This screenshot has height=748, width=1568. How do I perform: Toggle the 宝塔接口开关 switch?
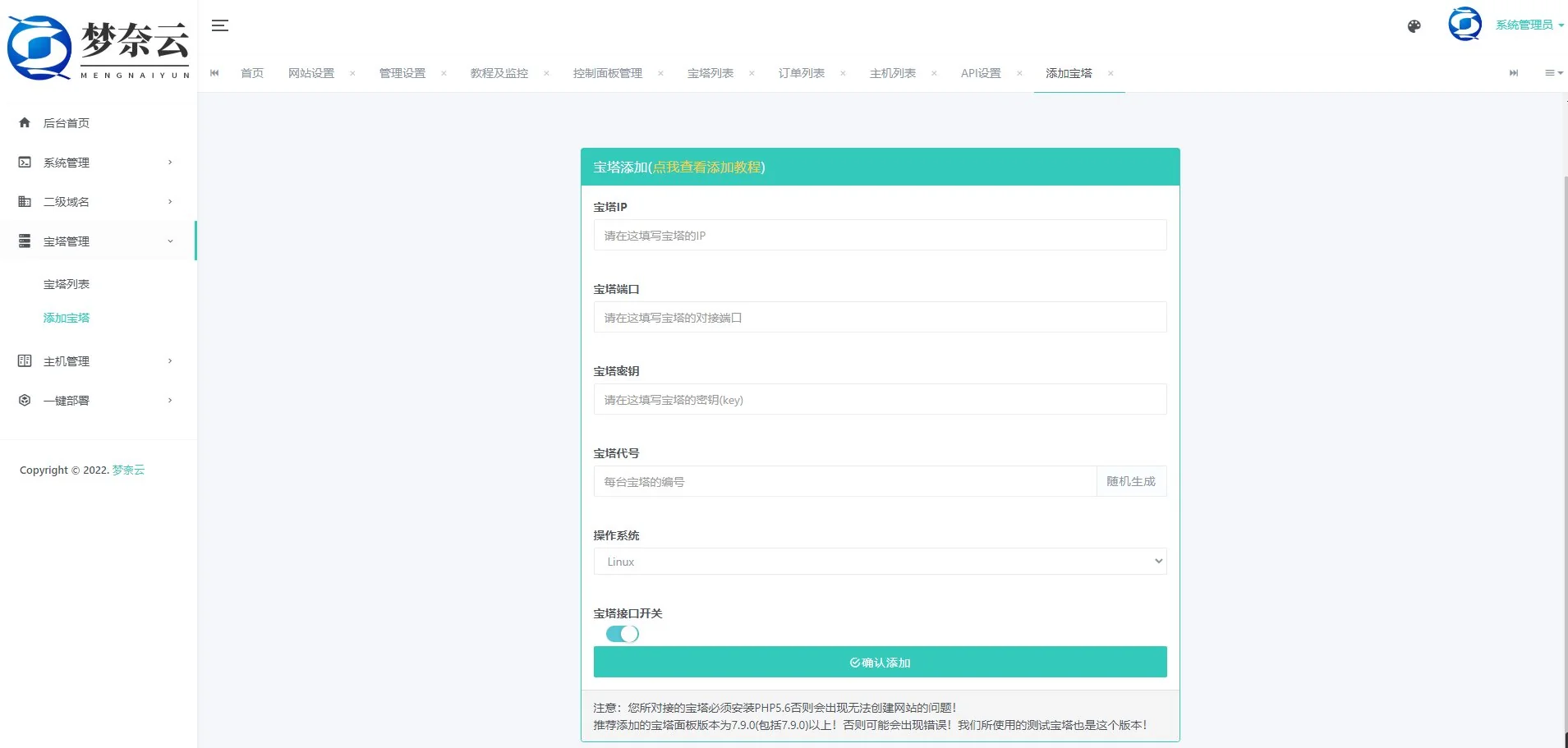(x=621, y=633)
